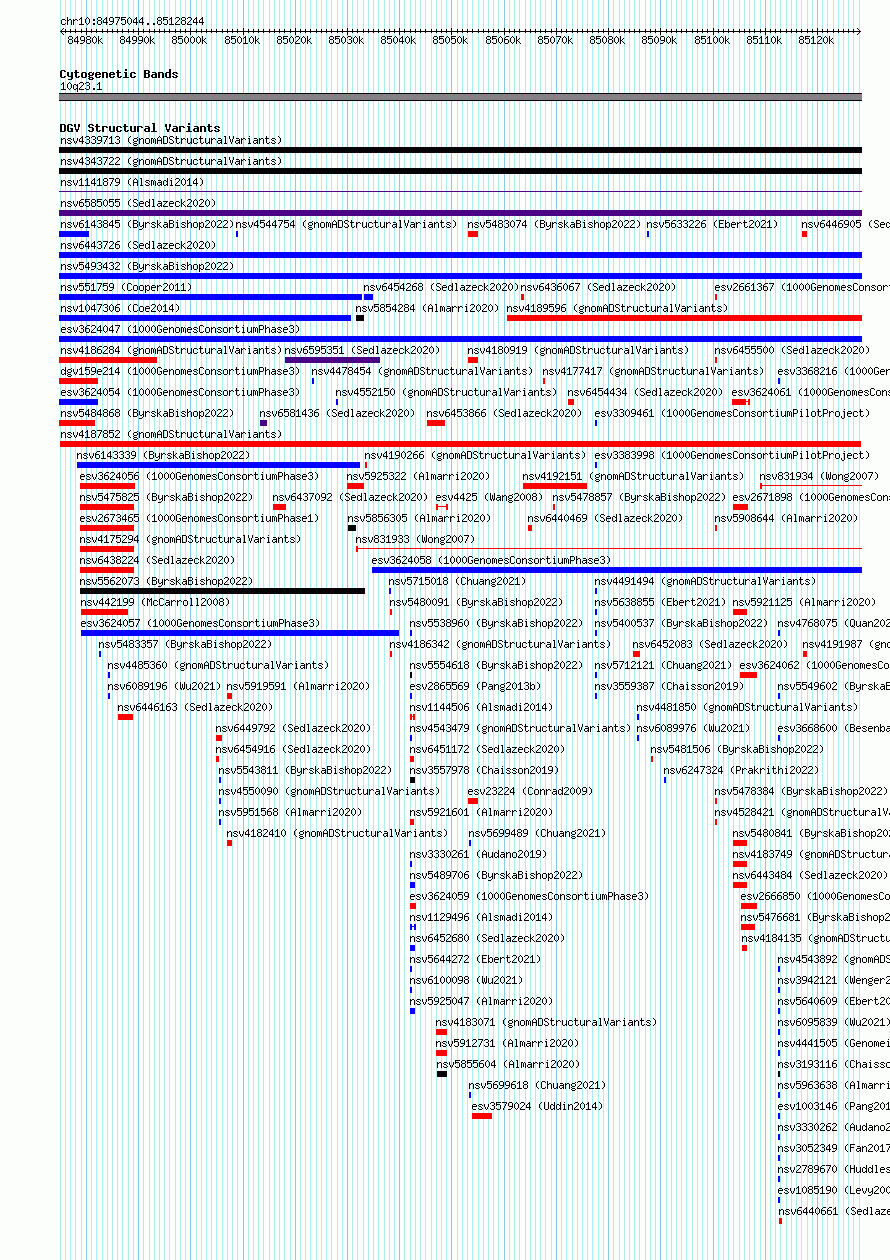Select variant nsv442199 (McCarroll2008)
Viewport: 890px width, 1260px height.
155,602
